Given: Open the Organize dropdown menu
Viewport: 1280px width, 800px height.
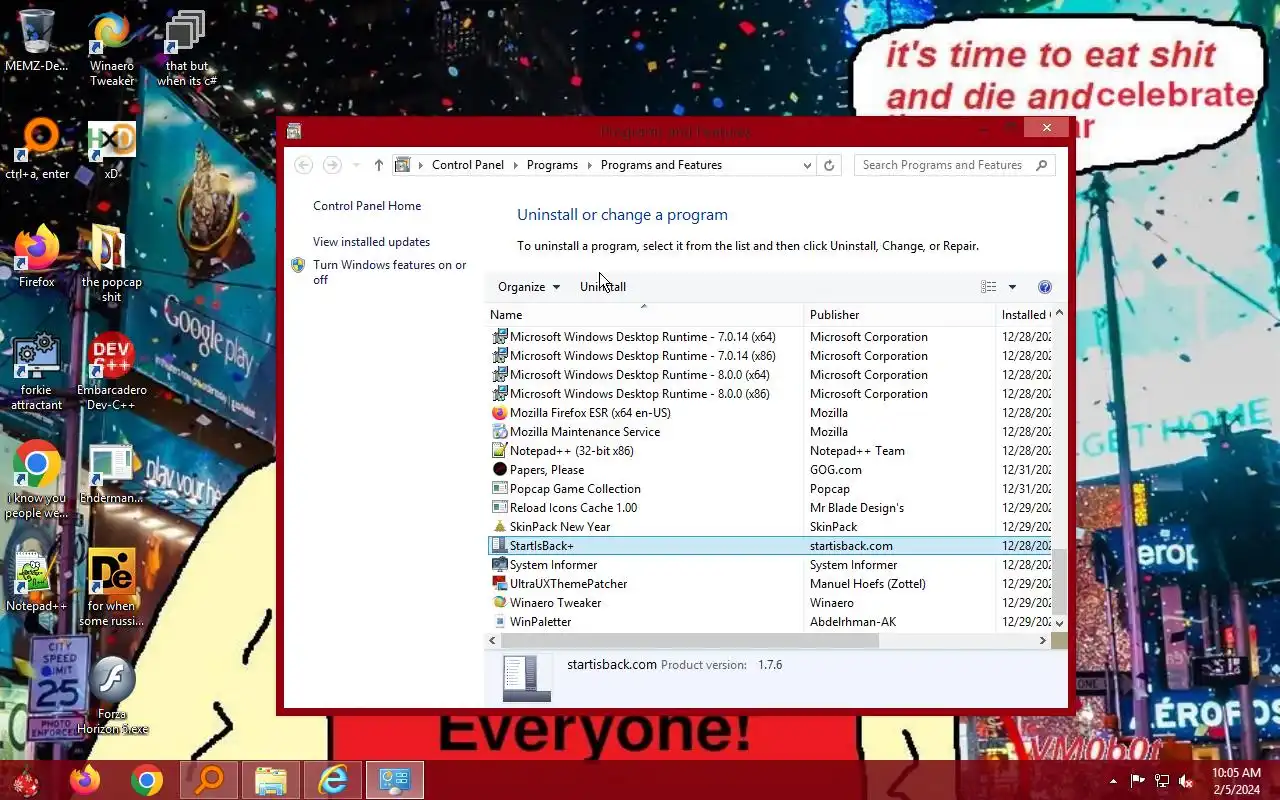Looking at the screenshot, I should [529, 287].
